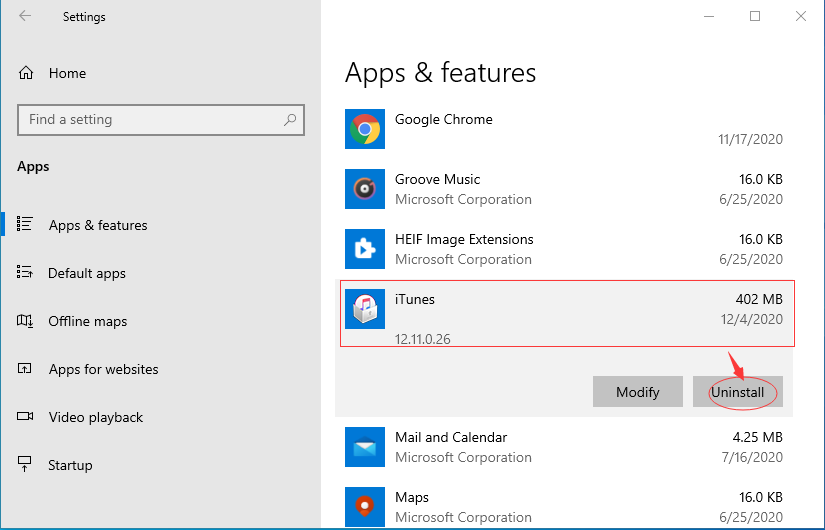Viewport: 825px width, 530px height.
Task: Open Apps for websites page
Action: tap(104, 369)
